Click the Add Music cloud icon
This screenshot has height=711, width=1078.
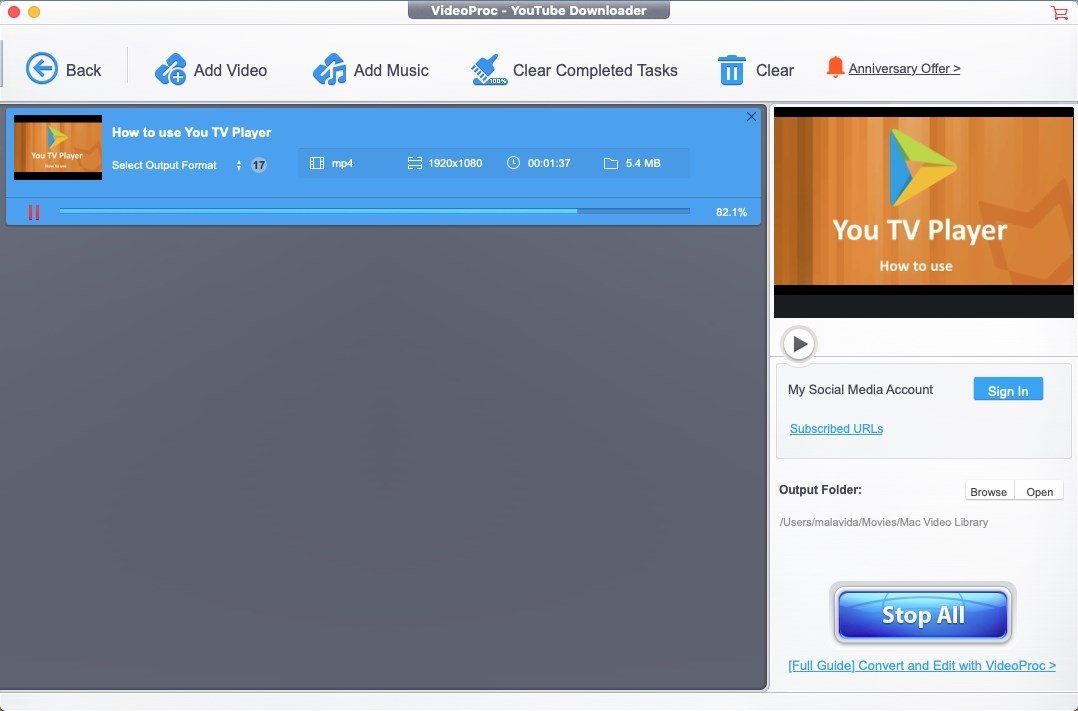coord(330,69)
